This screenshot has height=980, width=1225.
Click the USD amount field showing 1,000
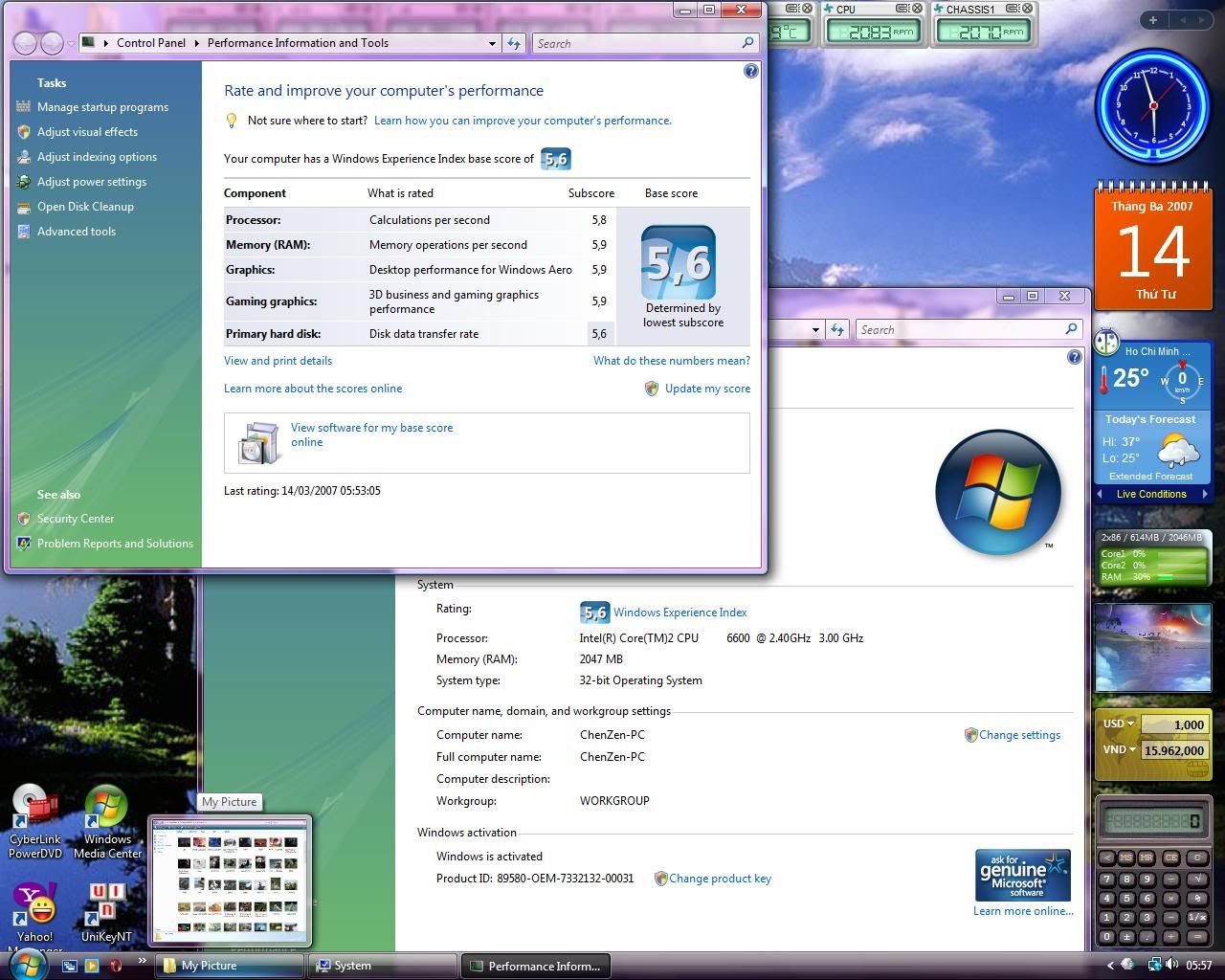(x=1173, y=724)
